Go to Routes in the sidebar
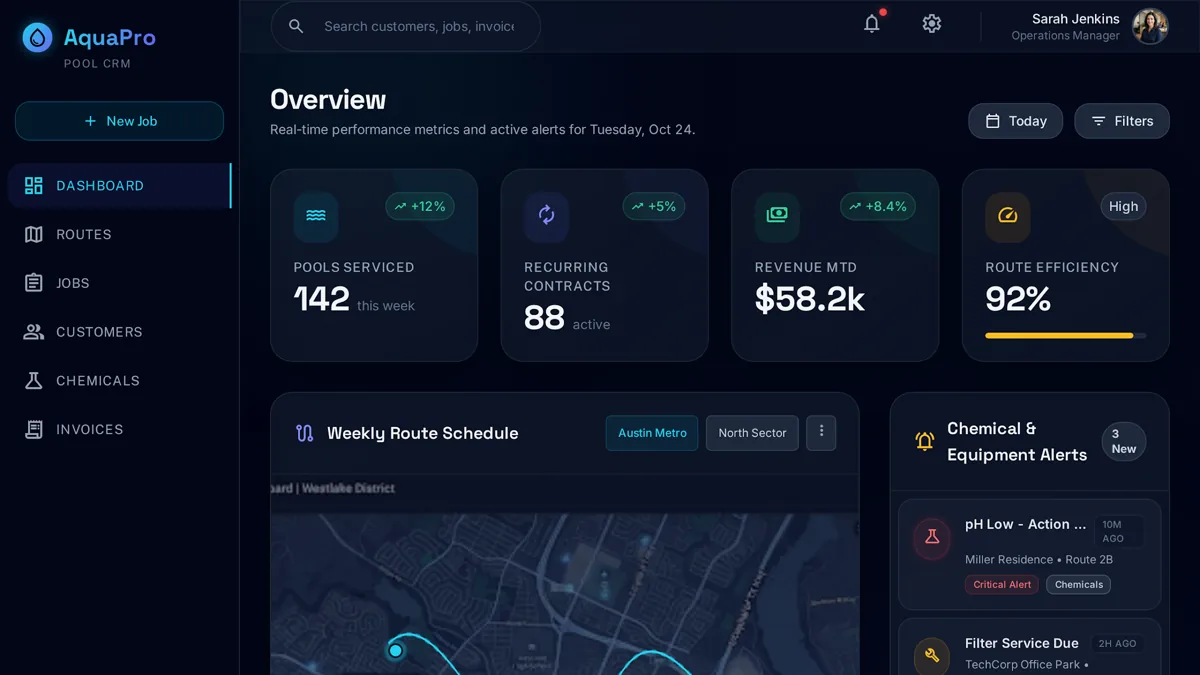 pos(119,234)
